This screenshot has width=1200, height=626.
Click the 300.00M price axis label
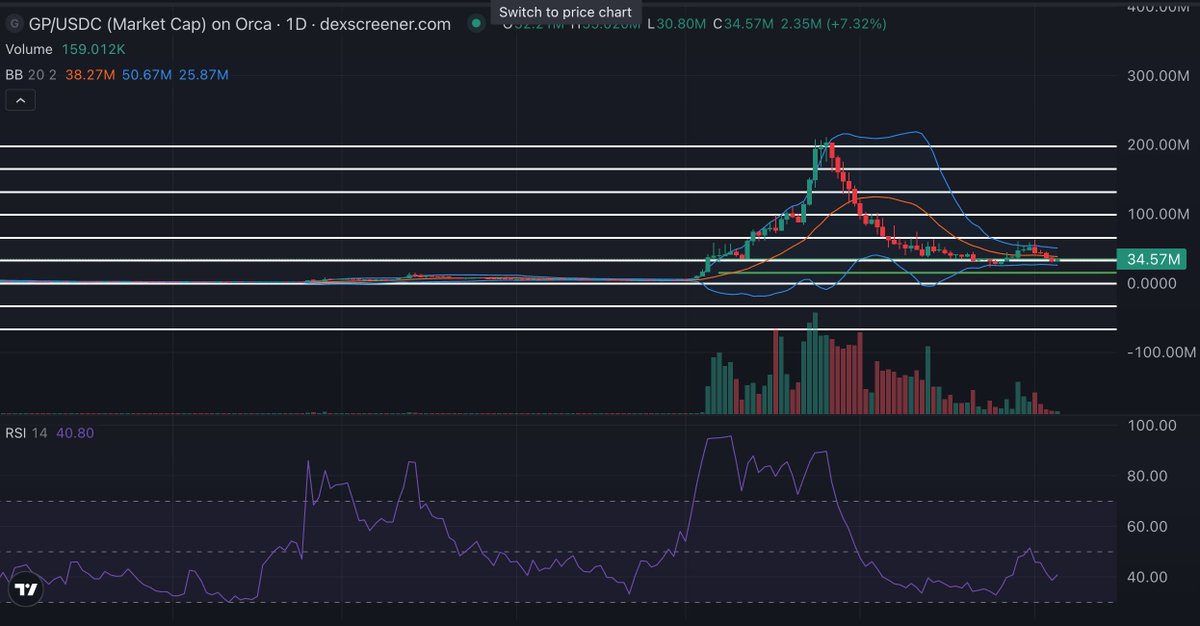click(1156, 76)
